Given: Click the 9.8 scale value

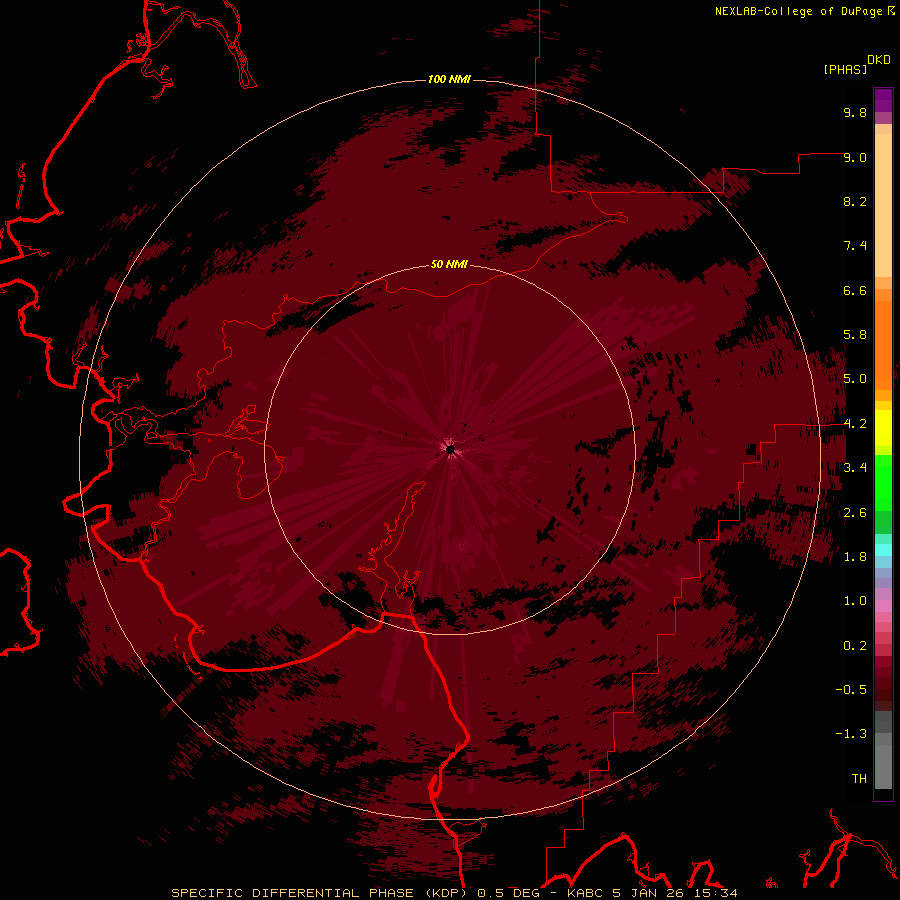Looking at the screenshot, I should pos(855,112).
